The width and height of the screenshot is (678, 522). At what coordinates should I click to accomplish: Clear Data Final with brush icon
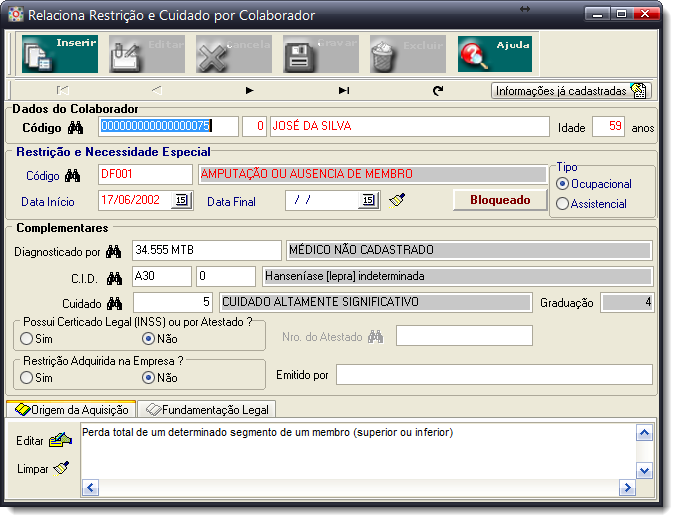[397, 200]
